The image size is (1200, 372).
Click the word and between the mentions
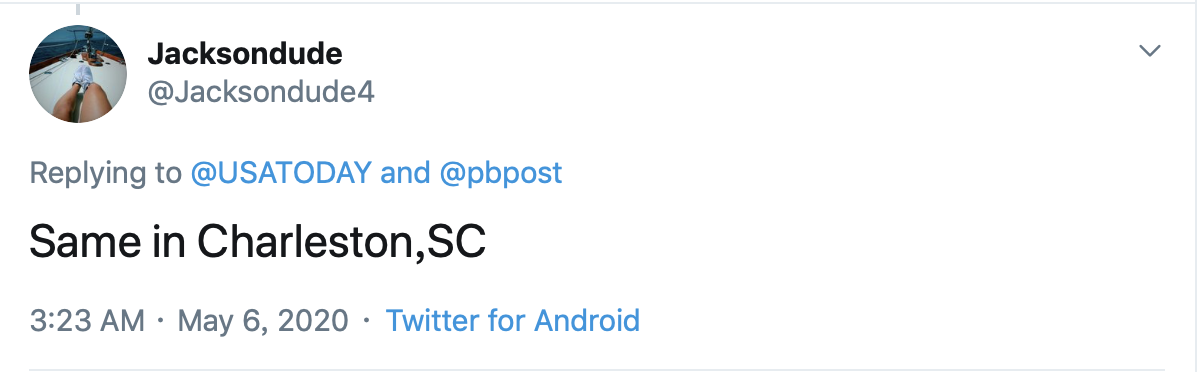point(405,173)
